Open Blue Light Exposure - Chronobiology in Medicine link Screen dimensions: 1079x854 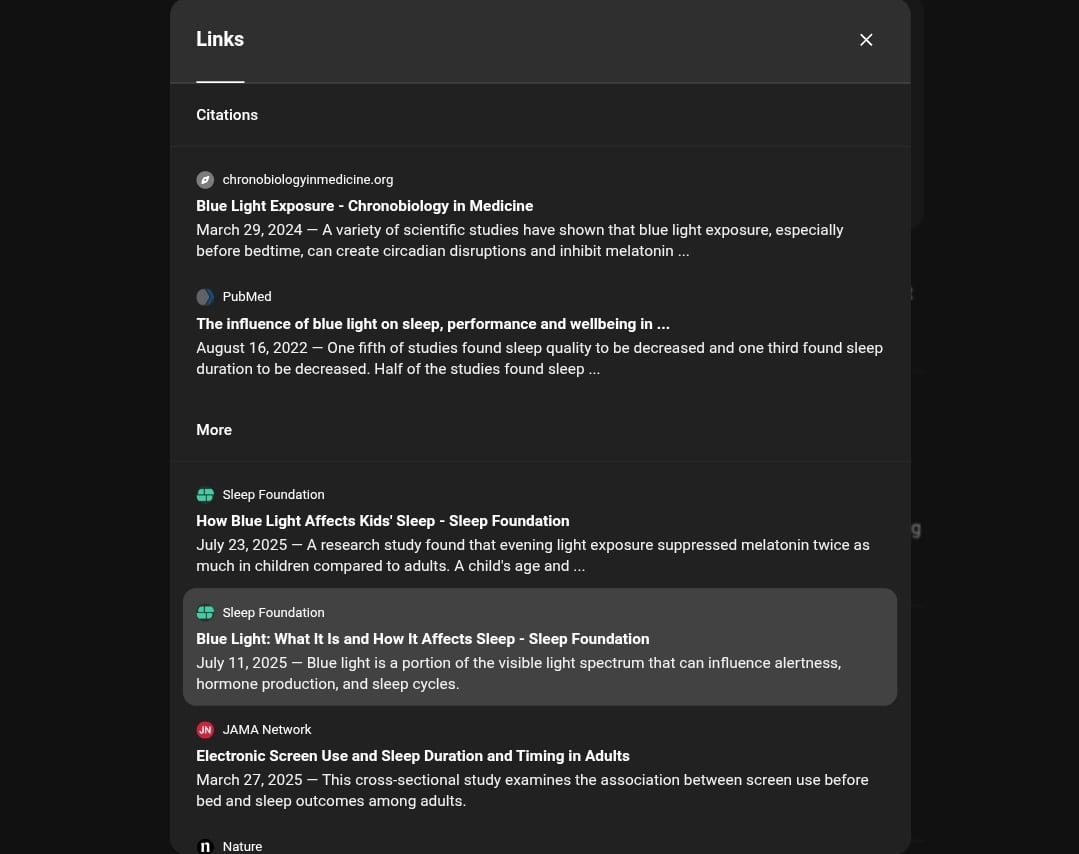tap(365, 206)
